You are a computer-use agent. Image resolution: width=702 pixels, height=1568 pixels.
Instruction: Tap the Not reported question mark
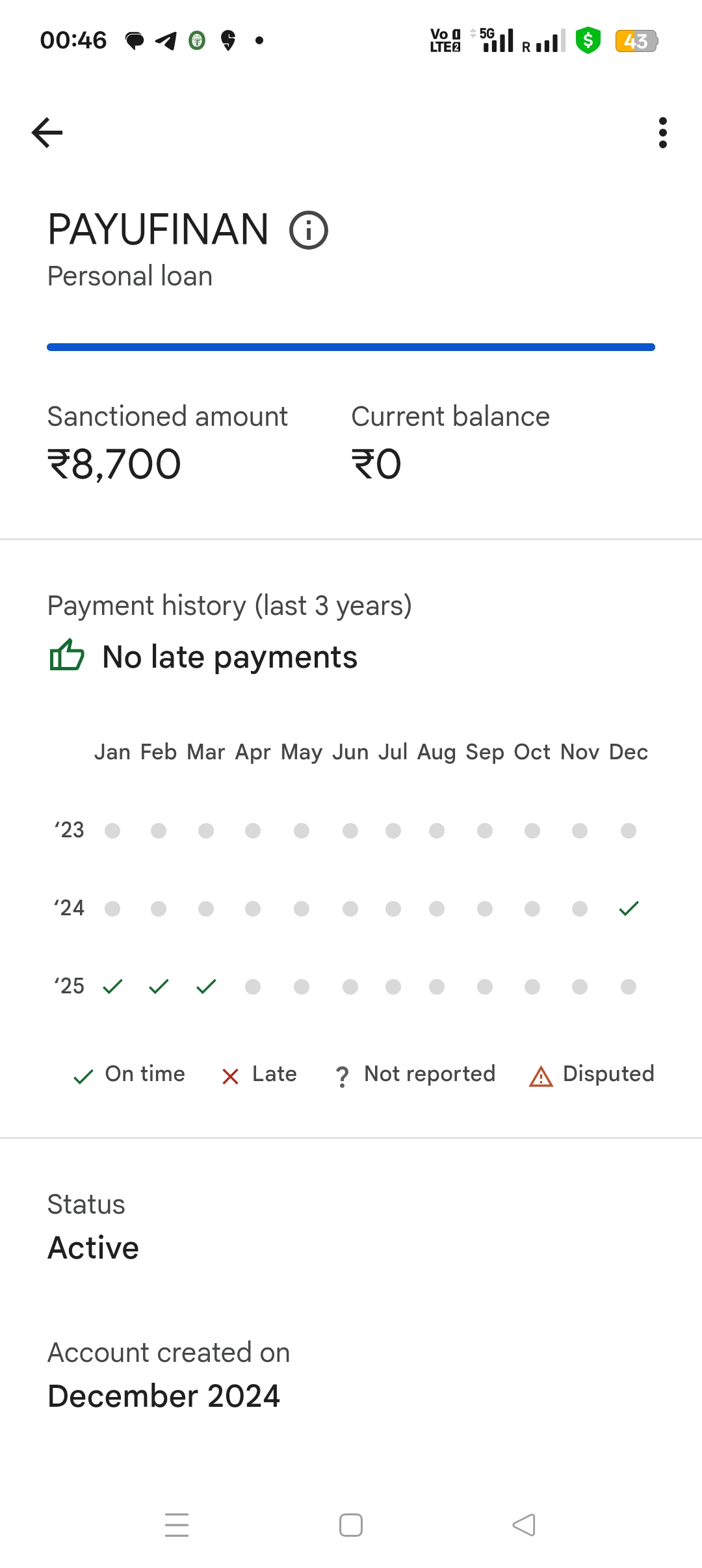(x=342, y=1077)
